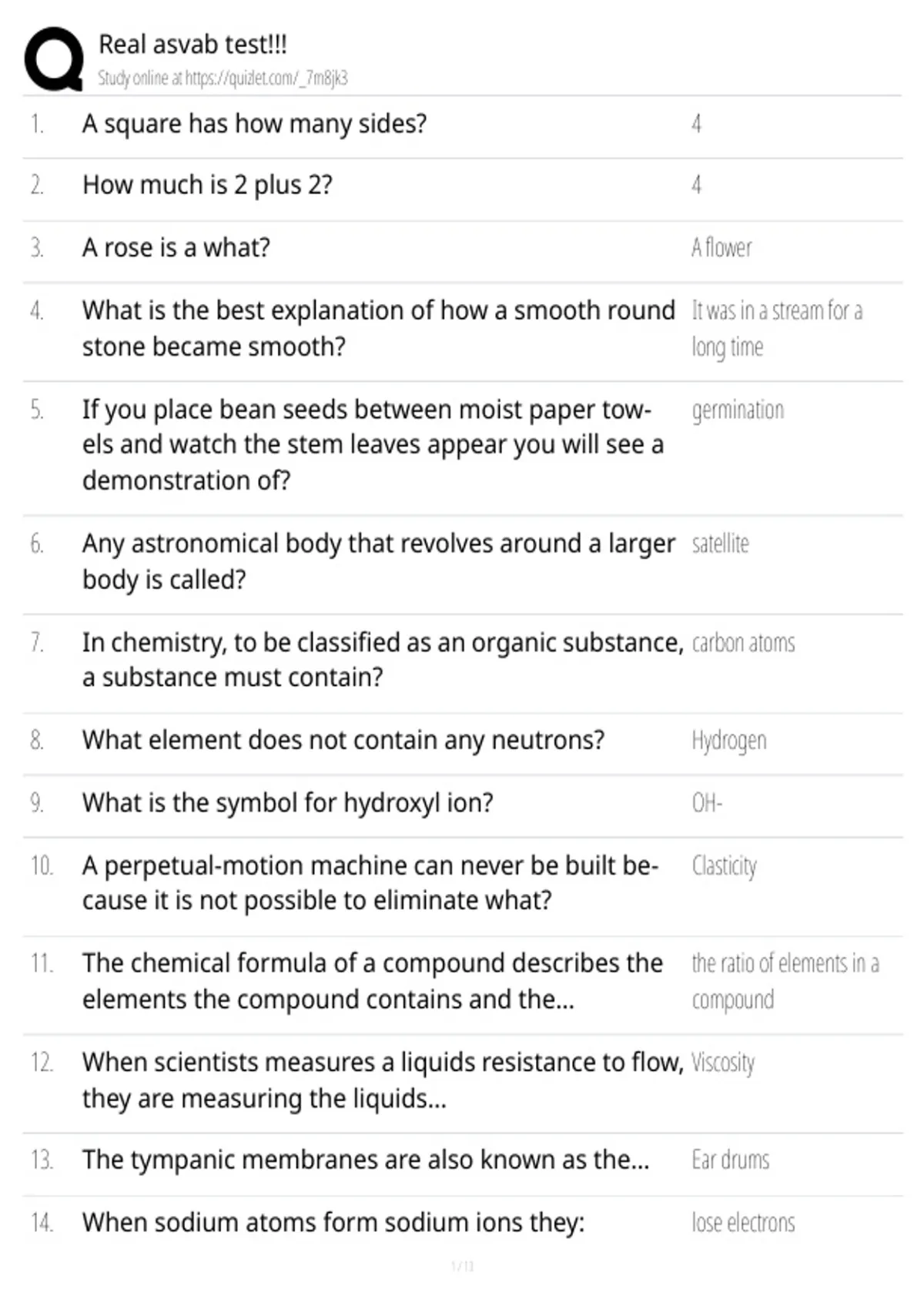Click the answer 'It was in a stream for a long time'

pos(777,329)
